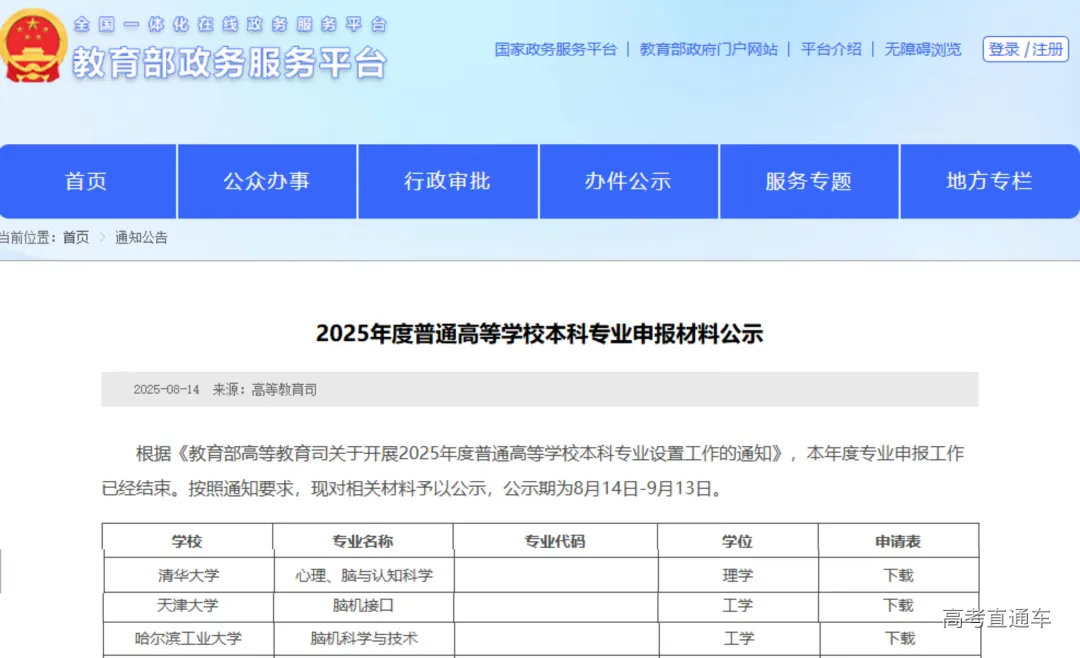The image size is (1080, 658).
Task: Open the 公众办事 navigation menu
Action: click(x=266, y=181)
